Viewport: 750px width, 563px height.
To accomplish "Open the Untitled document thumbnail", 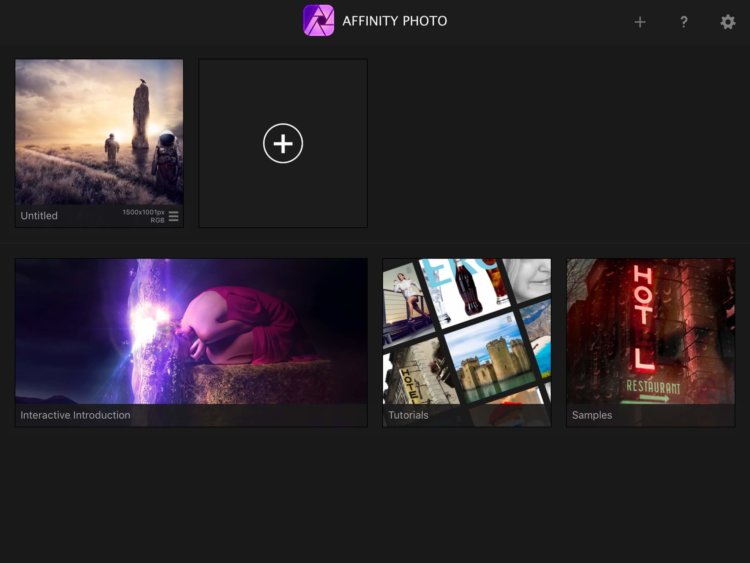I will click(99, 132).
